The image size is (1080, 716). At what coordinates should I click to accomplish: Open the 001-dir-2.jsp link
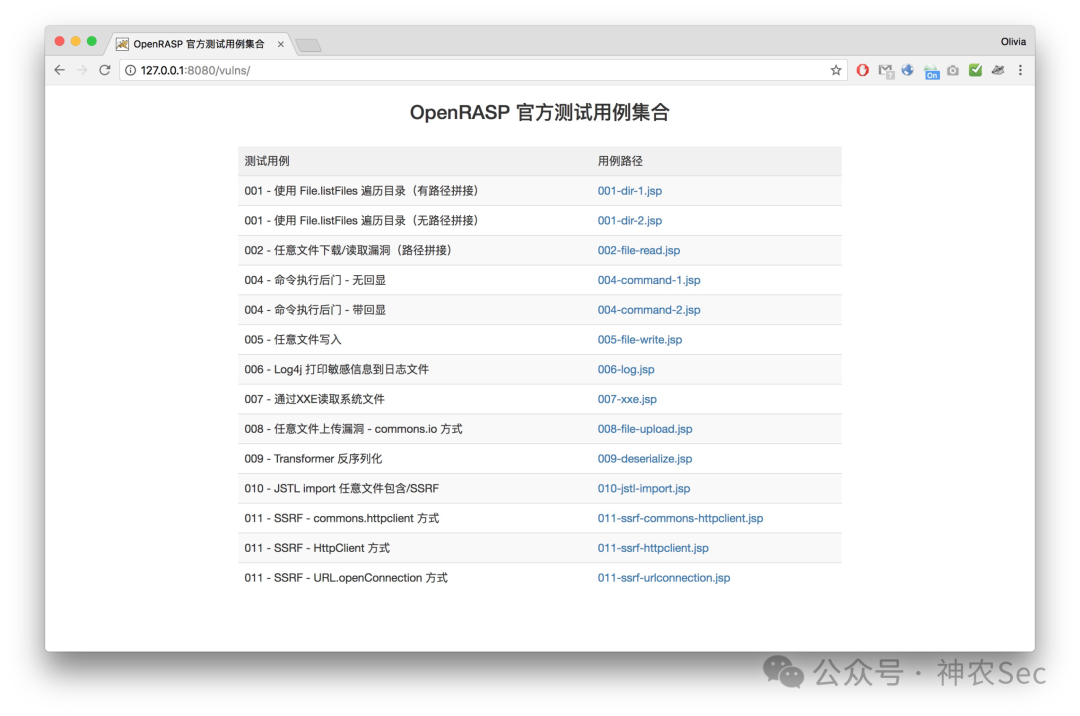point(630,220)
